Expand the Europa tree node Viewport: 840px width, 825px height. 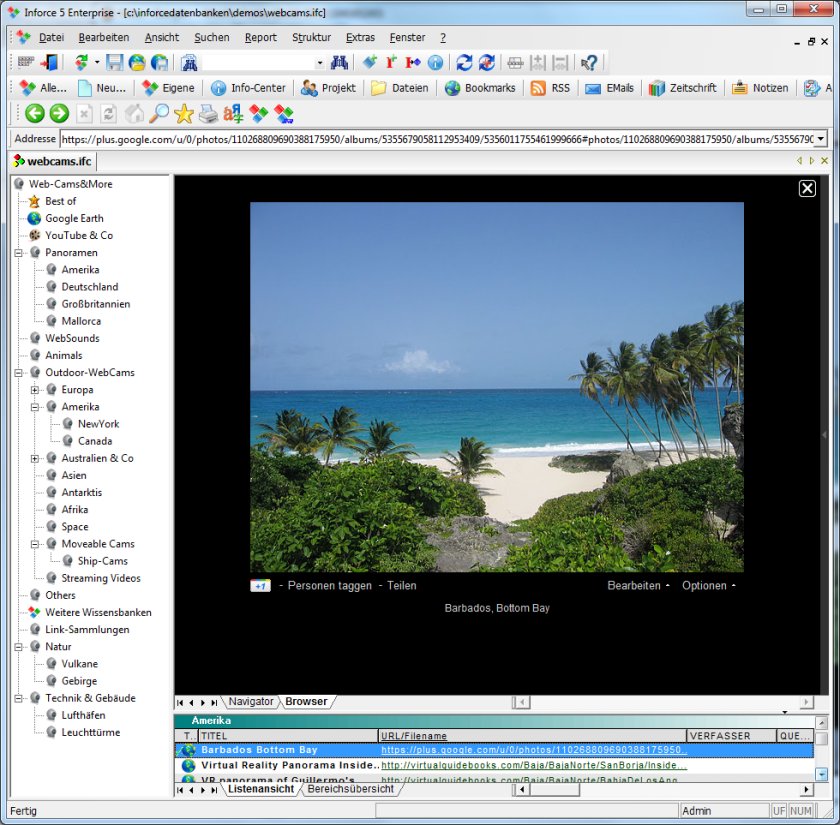coord(35,390)
